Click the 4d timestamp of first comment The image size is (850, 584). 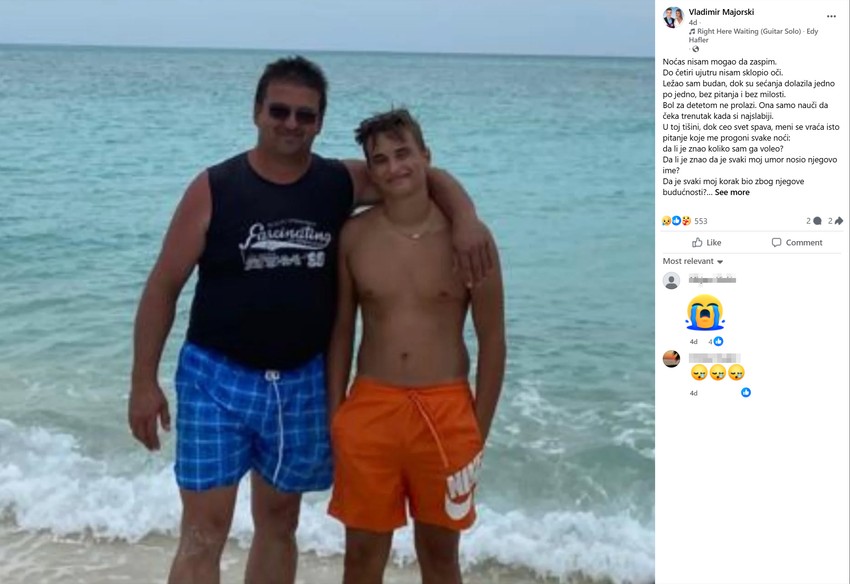[x=693, y=342]
